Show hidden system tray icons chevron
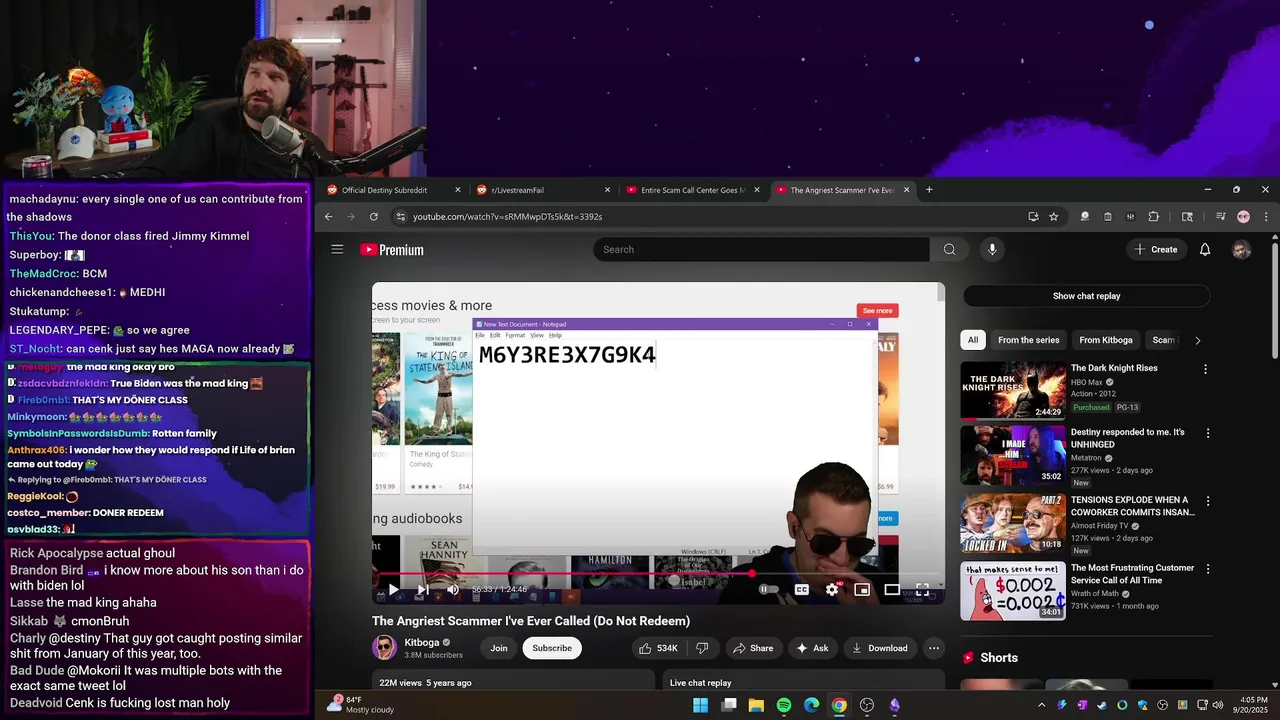Viewport: 1280px width, 720px height. pos(1041,705)
